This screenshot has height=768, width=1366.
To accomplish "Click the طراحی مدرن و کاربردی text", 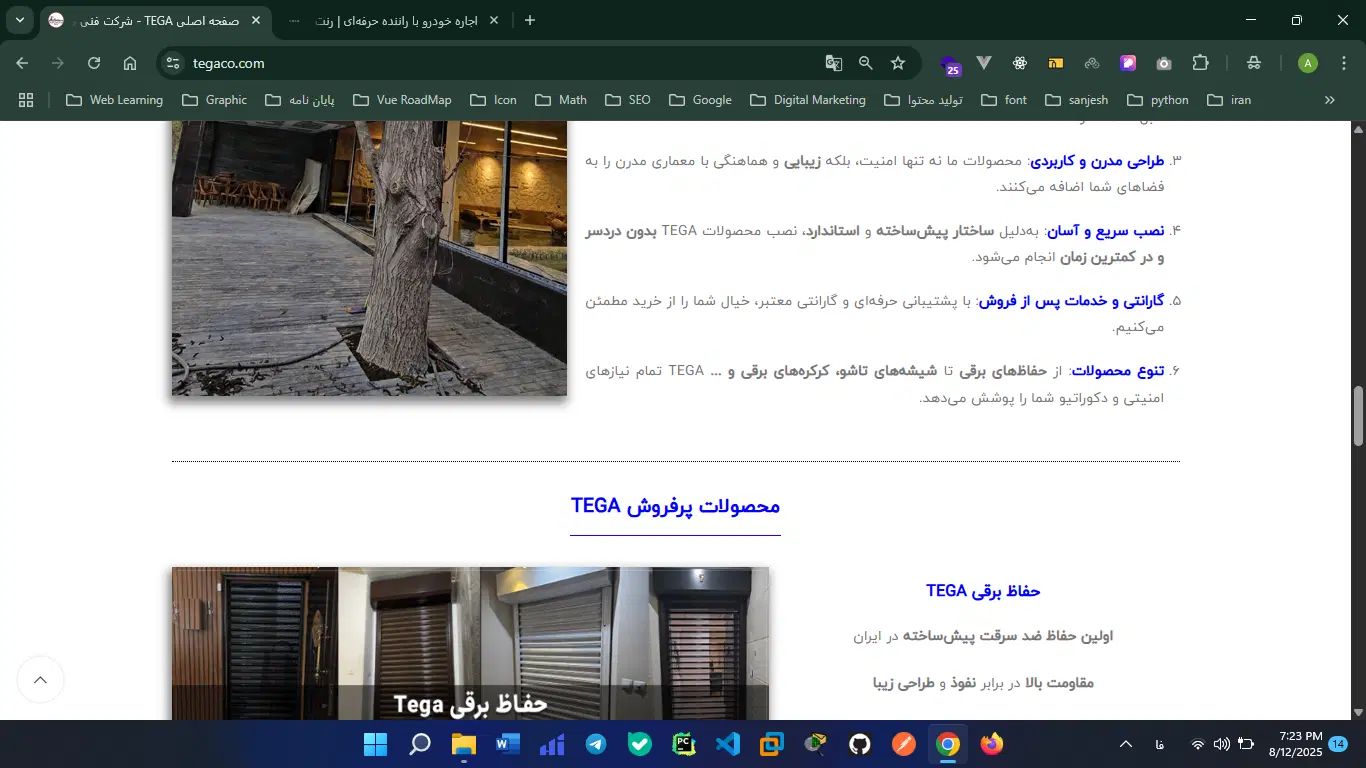I will (1097, 160).
